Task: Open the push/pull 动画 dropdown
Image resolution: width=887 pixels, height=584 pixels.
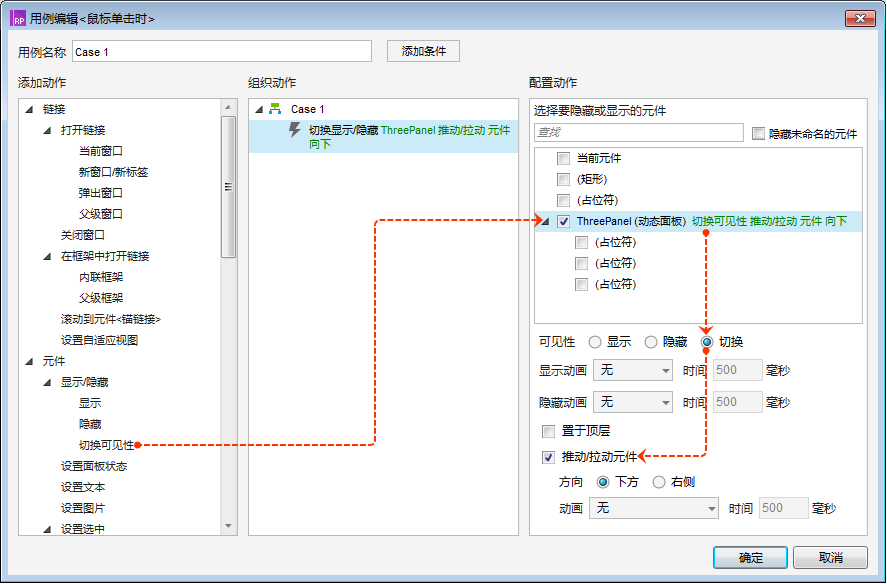Action: click(654, 508)
